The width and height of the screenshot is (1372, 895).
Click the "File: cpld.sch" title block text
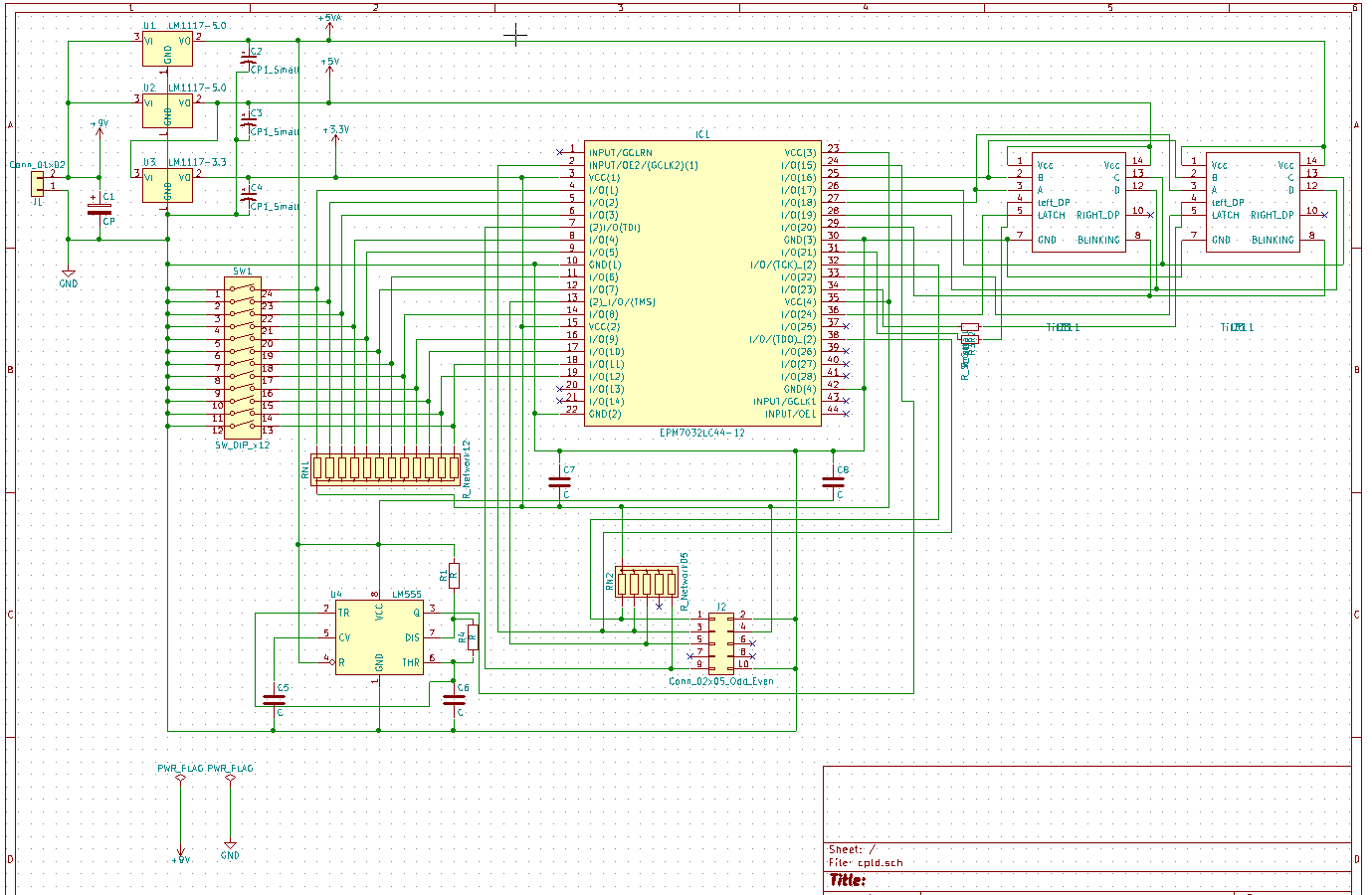[867, 863]
